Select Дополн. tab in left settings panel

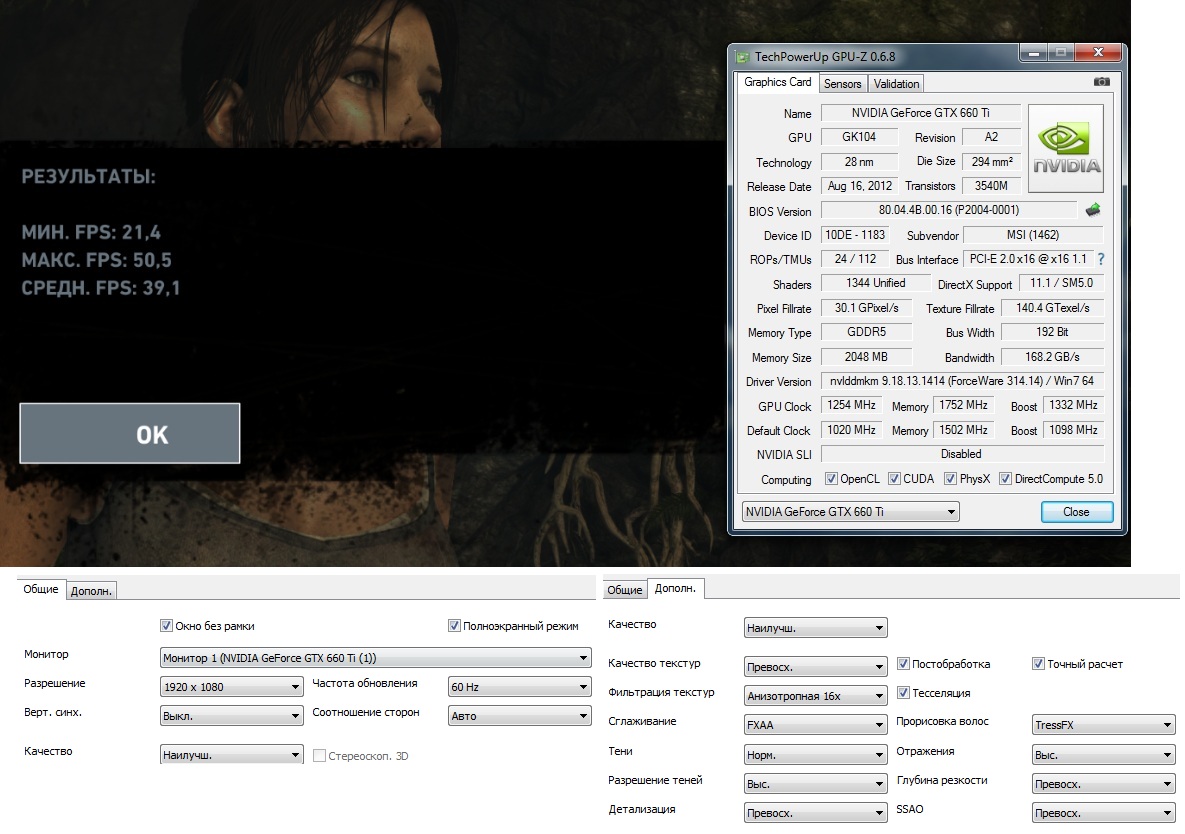point(91,591)
